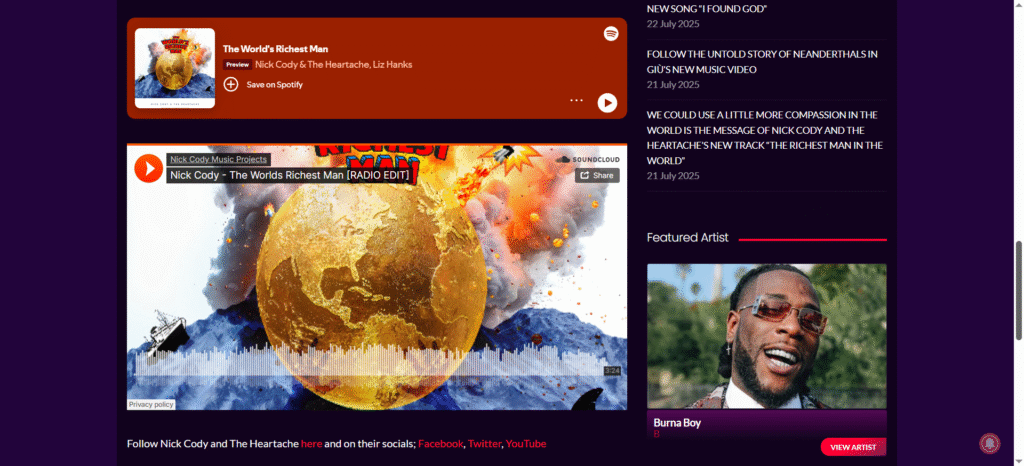Open the Burna Boy featured artist photo
1024x466 pixels.
(766, 335)
